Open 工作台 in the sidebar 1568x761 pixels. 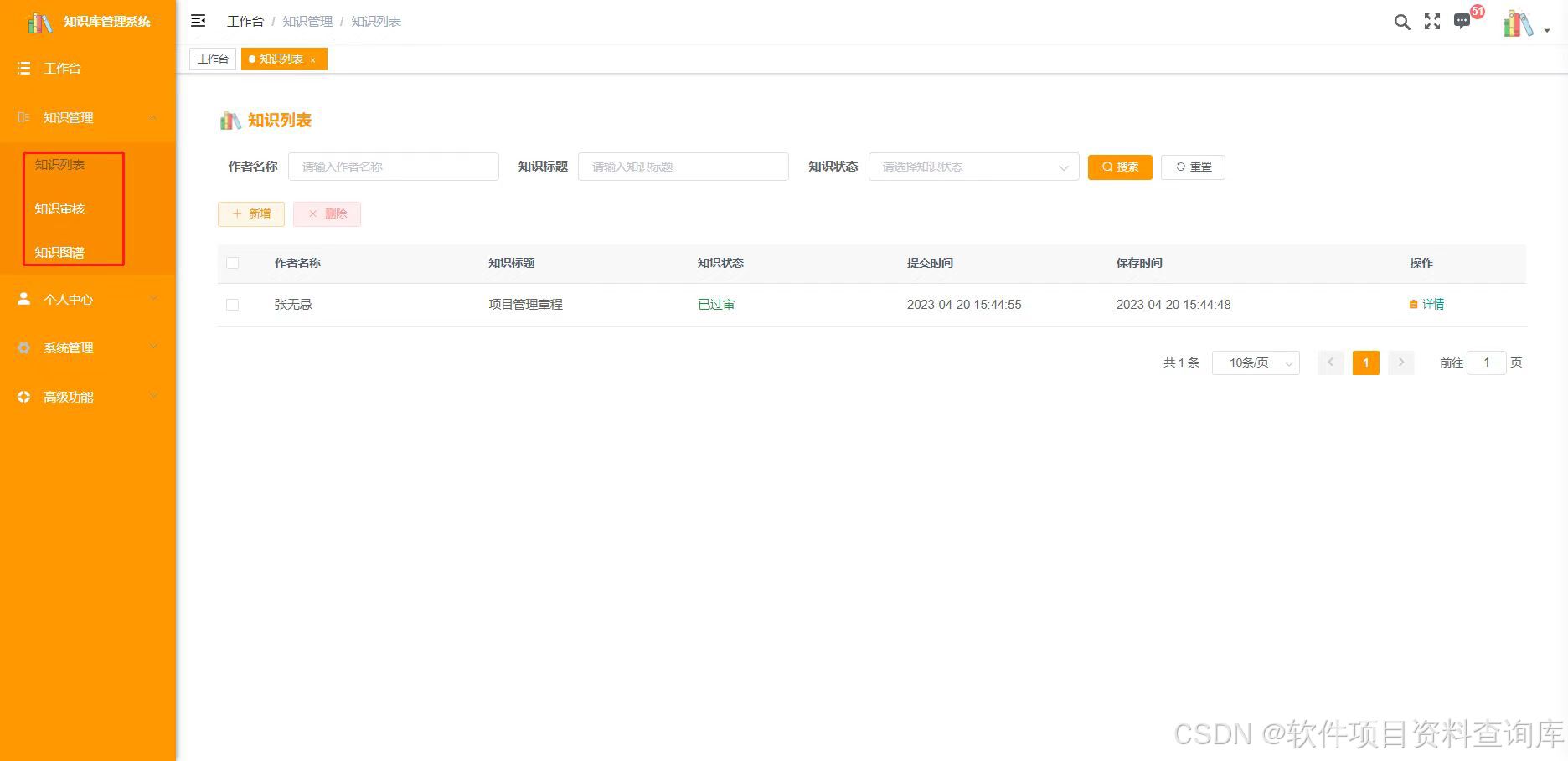click(88, 69)
